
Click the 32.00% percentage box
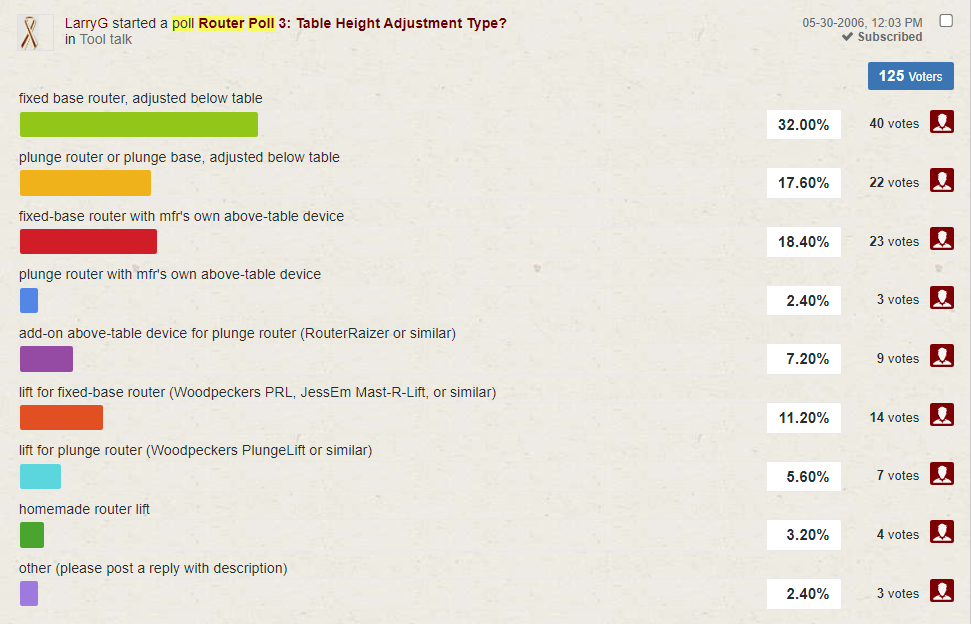pos(803,124)
